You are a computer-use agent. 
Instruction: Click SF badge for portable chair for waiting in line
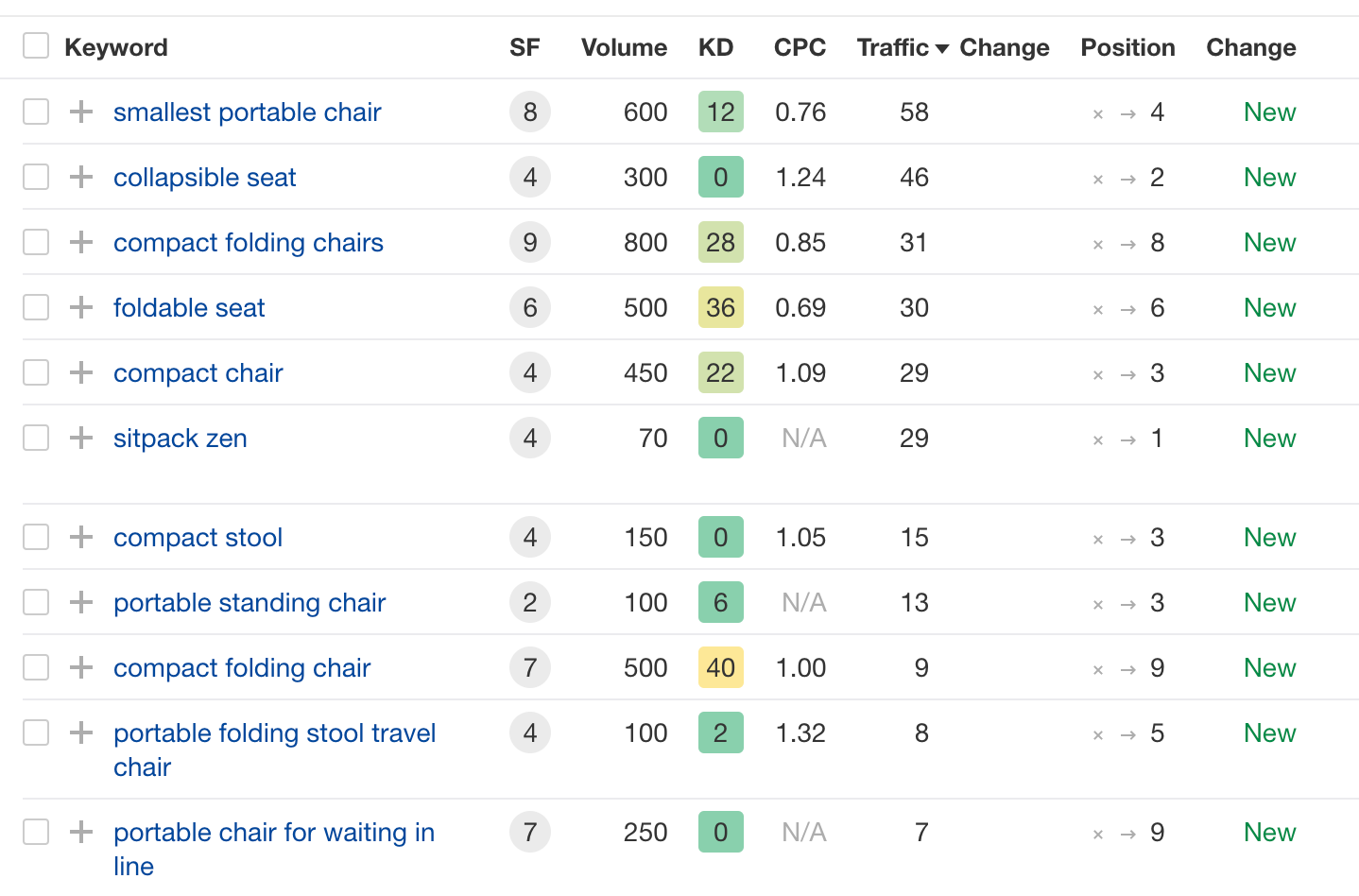[529, 833]
